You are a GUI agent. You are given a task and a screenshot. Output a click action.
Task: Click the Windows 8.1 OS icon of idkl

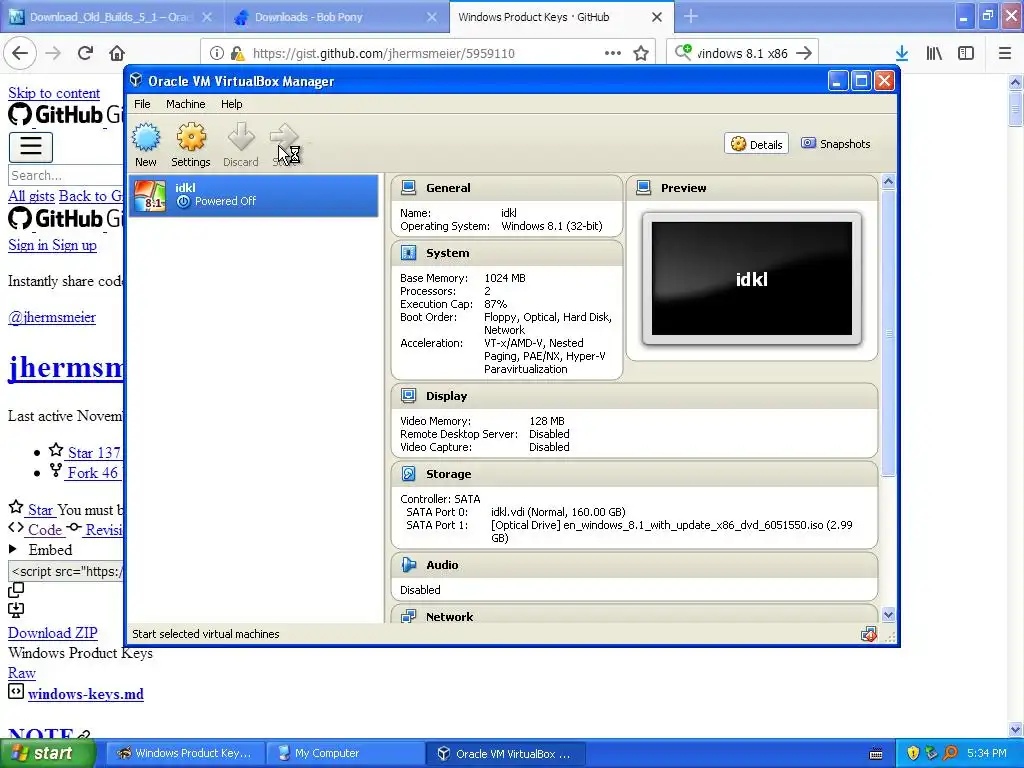[x=150, y=195]
